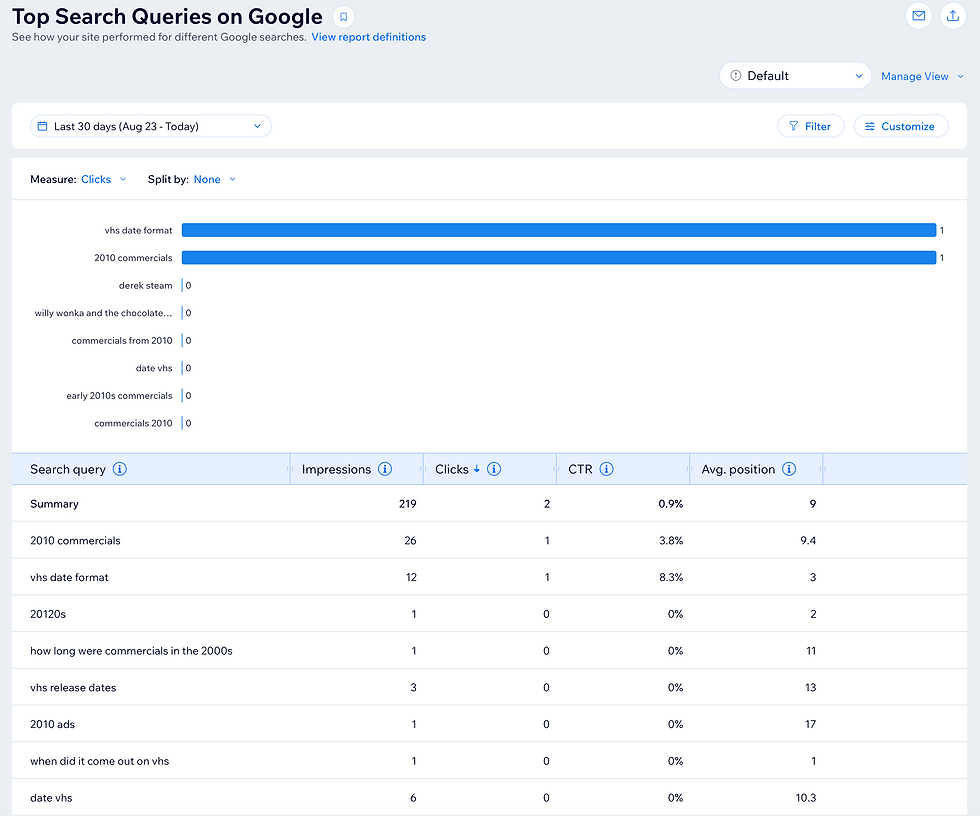Click the 'derek steam' chart label
Viewport: 980px width, 816px height.
146,286
